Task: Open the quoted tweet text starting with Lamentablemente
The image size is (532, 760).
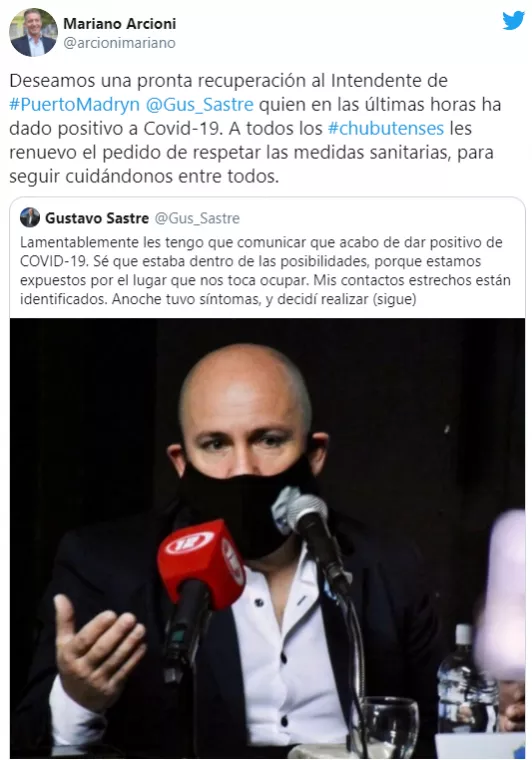Action: [265, 270]
